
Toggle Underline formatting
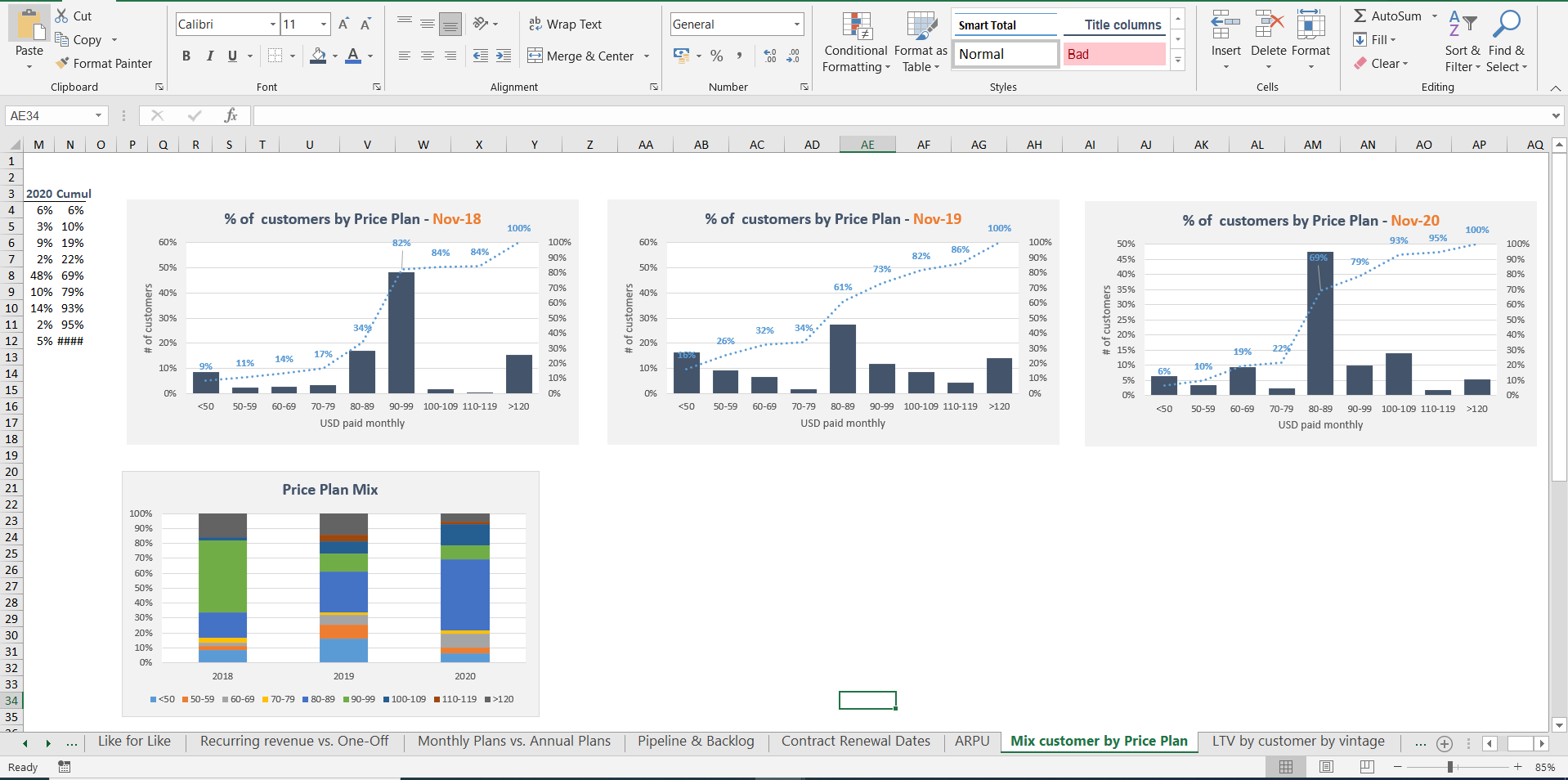click(x=232, y=56)
